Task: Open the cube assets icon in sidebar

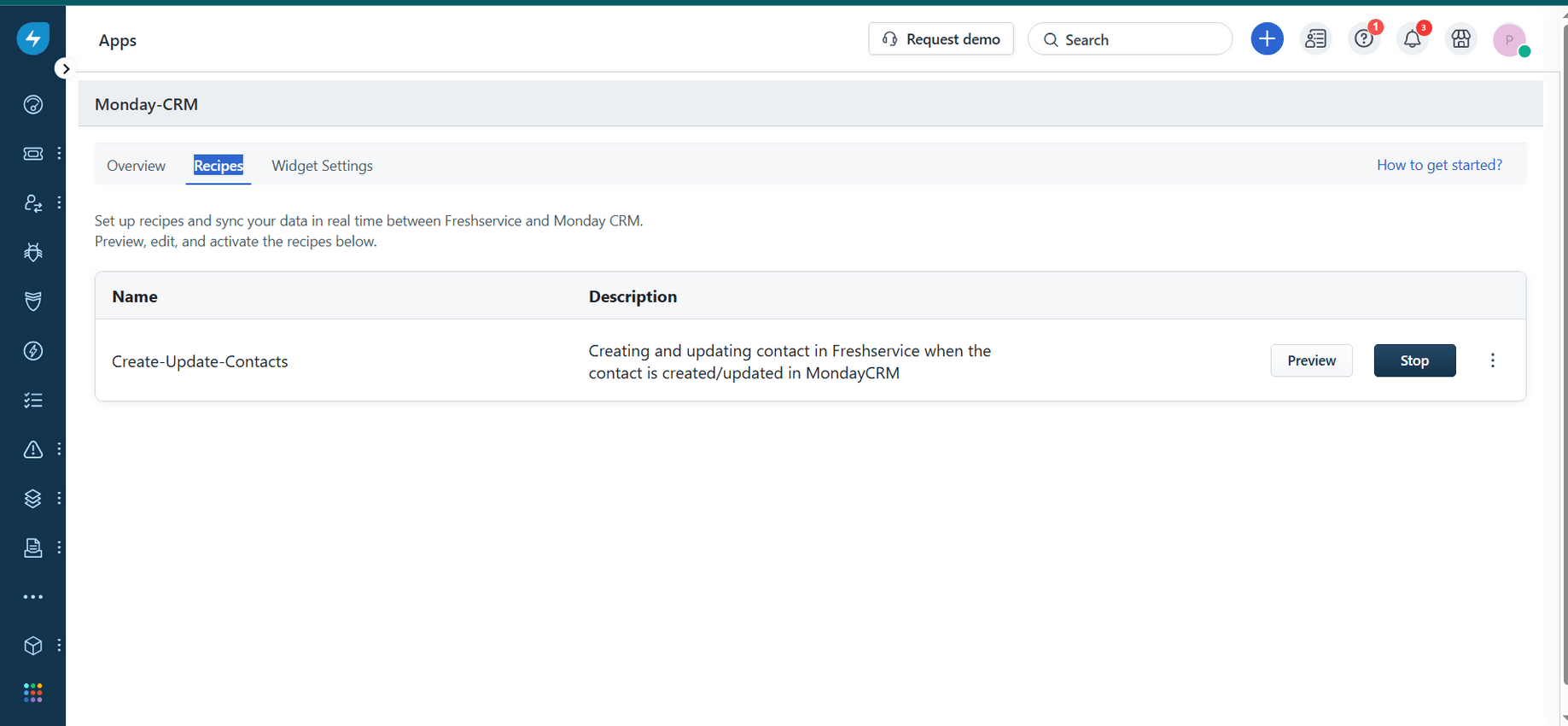Action: (33, 646)
